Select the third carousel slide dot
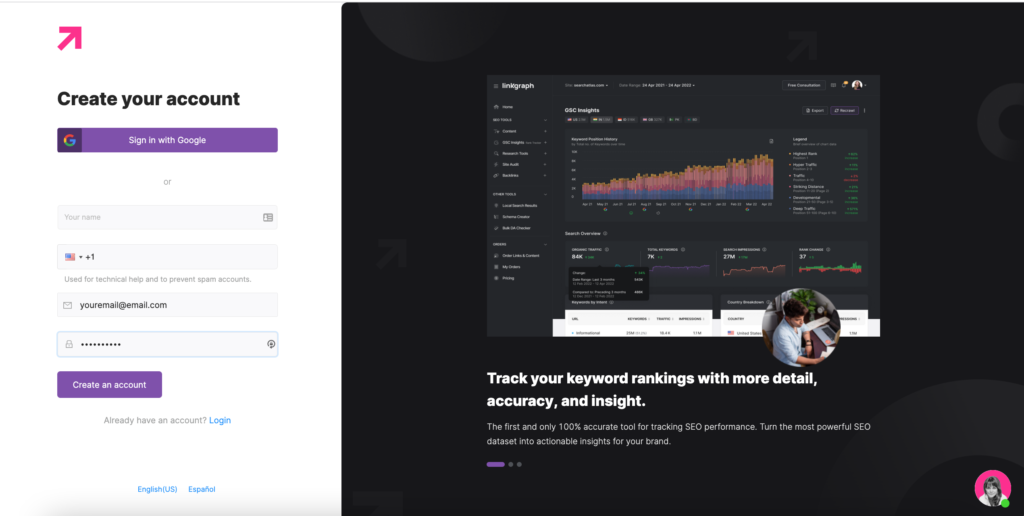The height and width of the screenshot is (516, 1024). [x=520, y=464]
